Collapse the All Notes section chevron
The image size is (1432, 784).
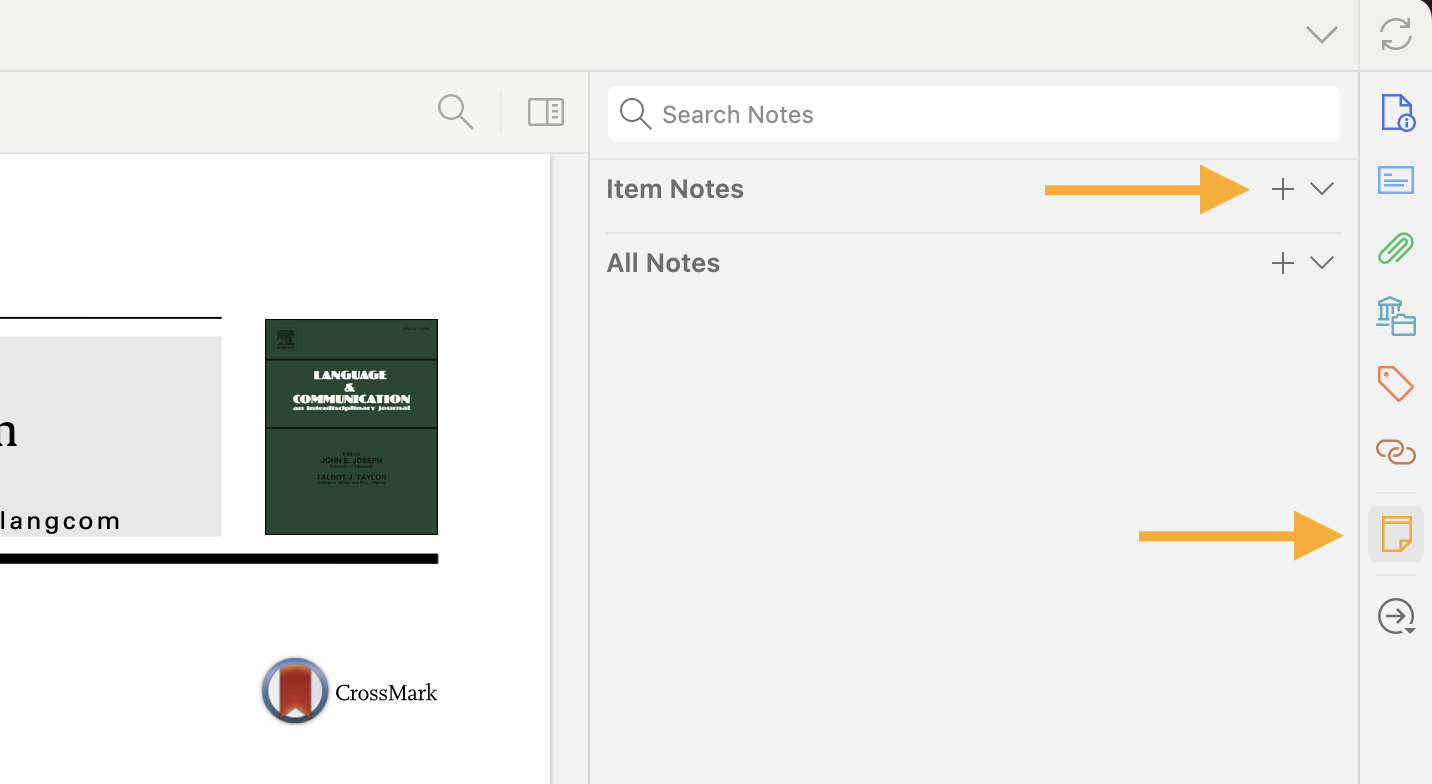coord(1322,263)
